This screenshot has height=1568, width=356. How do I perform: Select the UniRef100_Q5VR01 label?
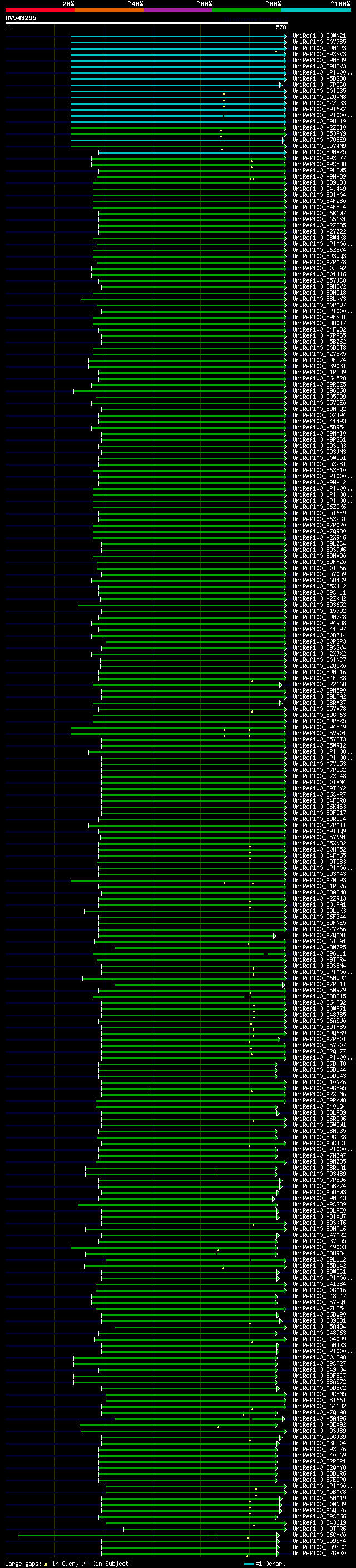tap(319, 733)
